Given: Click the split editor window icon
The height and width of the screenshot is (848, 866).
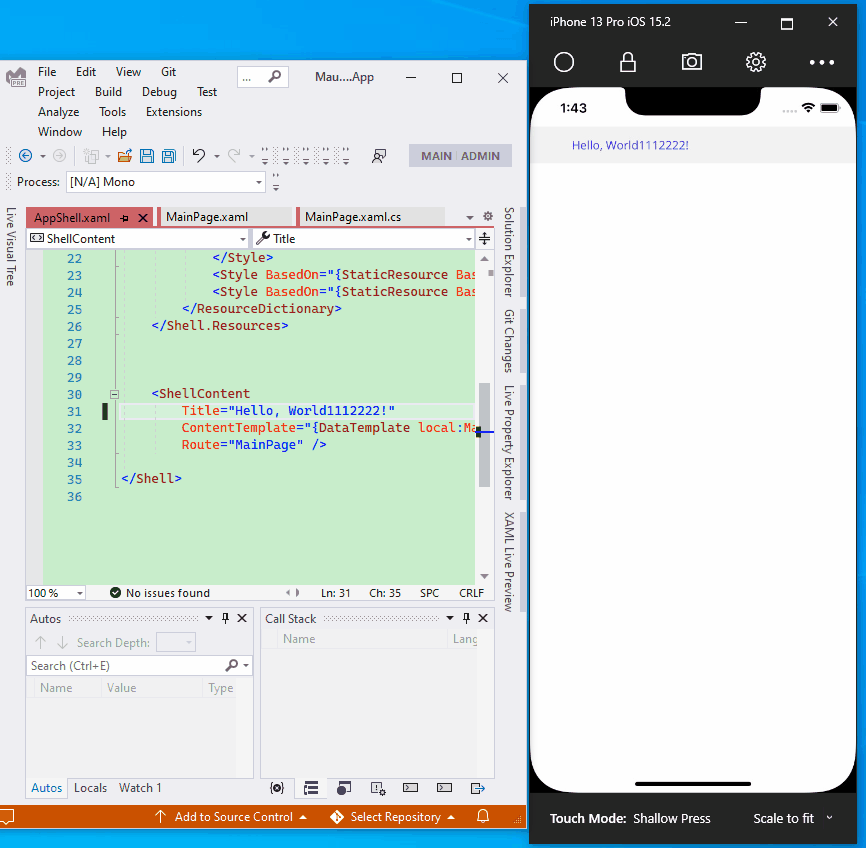Looking at the screenshot, I should click(484, 239).
